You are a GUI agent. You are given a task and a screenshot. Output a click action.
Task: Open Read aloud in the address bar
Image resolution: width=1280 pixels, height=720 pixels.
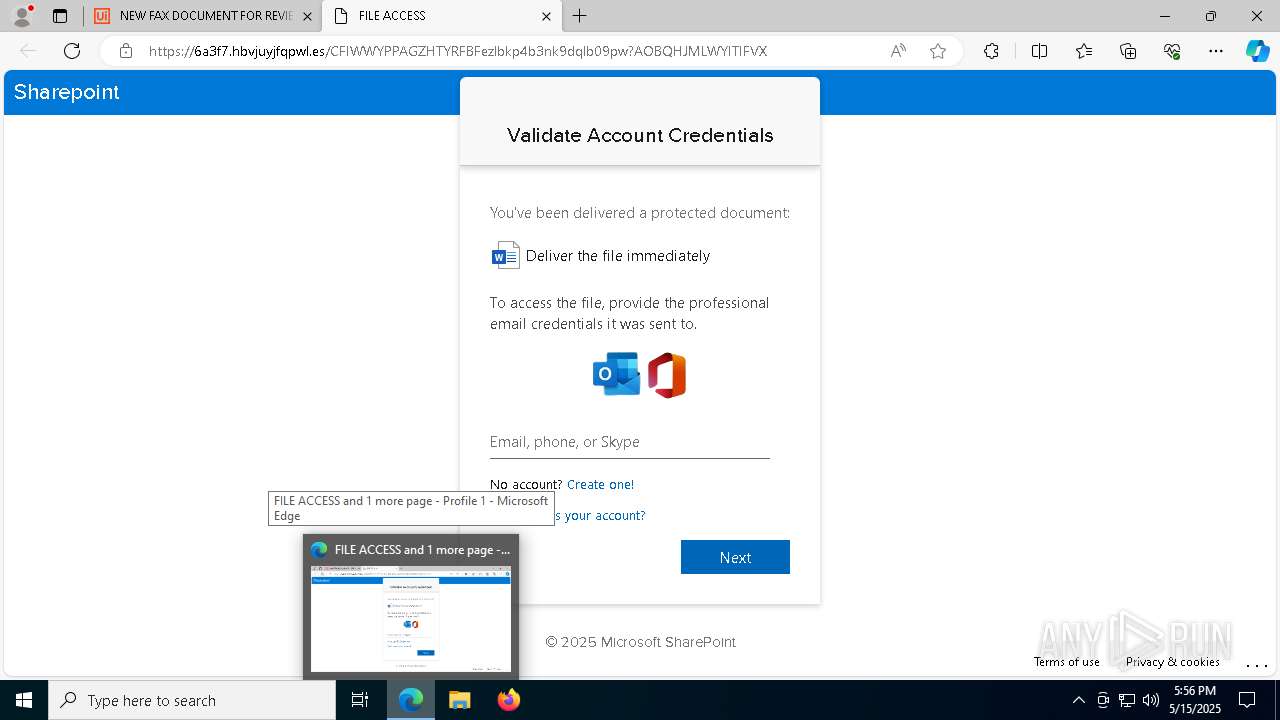[898, 51]
